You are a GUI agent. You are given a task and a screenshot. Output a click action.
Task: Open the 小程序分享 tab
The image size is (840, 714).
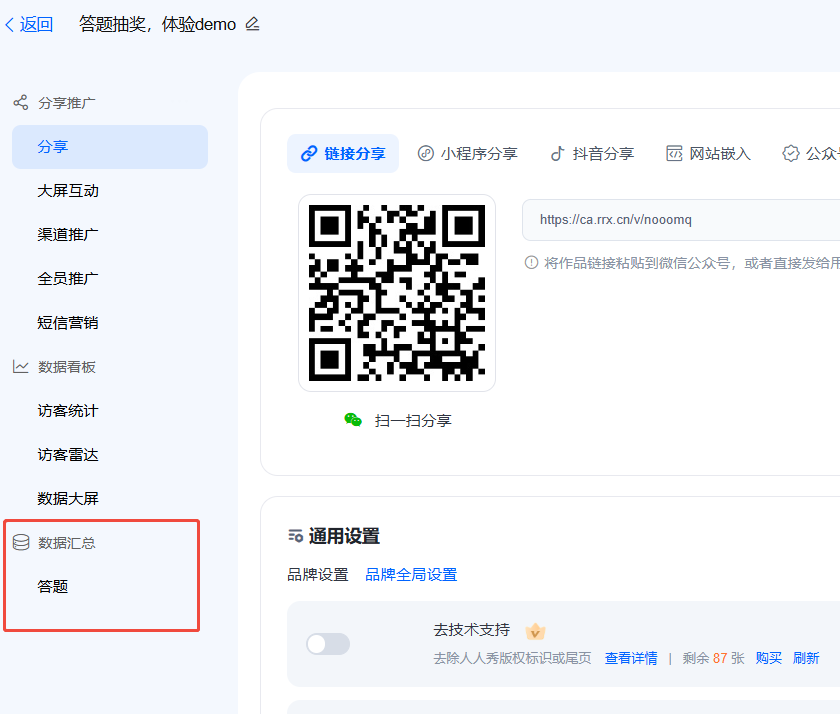pos(468,154)
